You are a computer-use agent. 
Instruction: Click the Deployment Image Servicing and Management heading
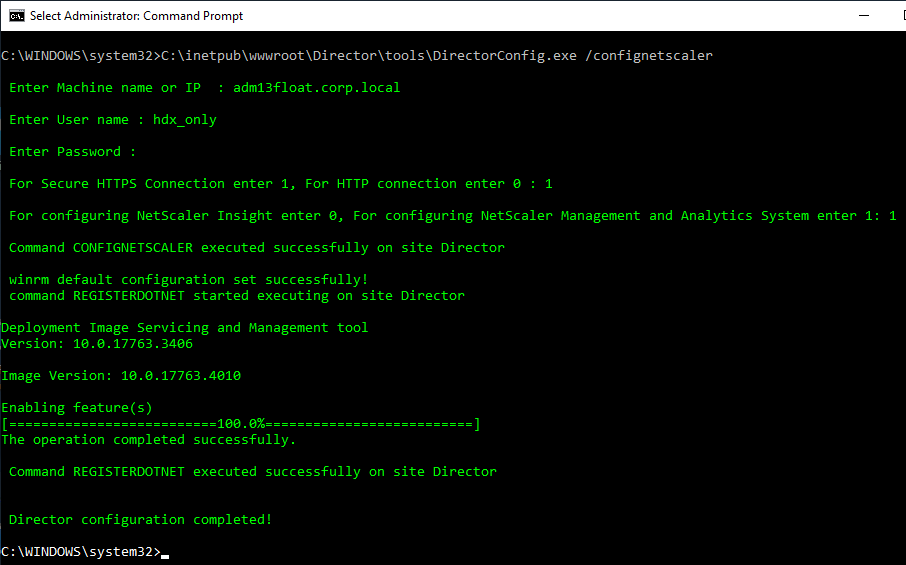click(x=184, y=328)
